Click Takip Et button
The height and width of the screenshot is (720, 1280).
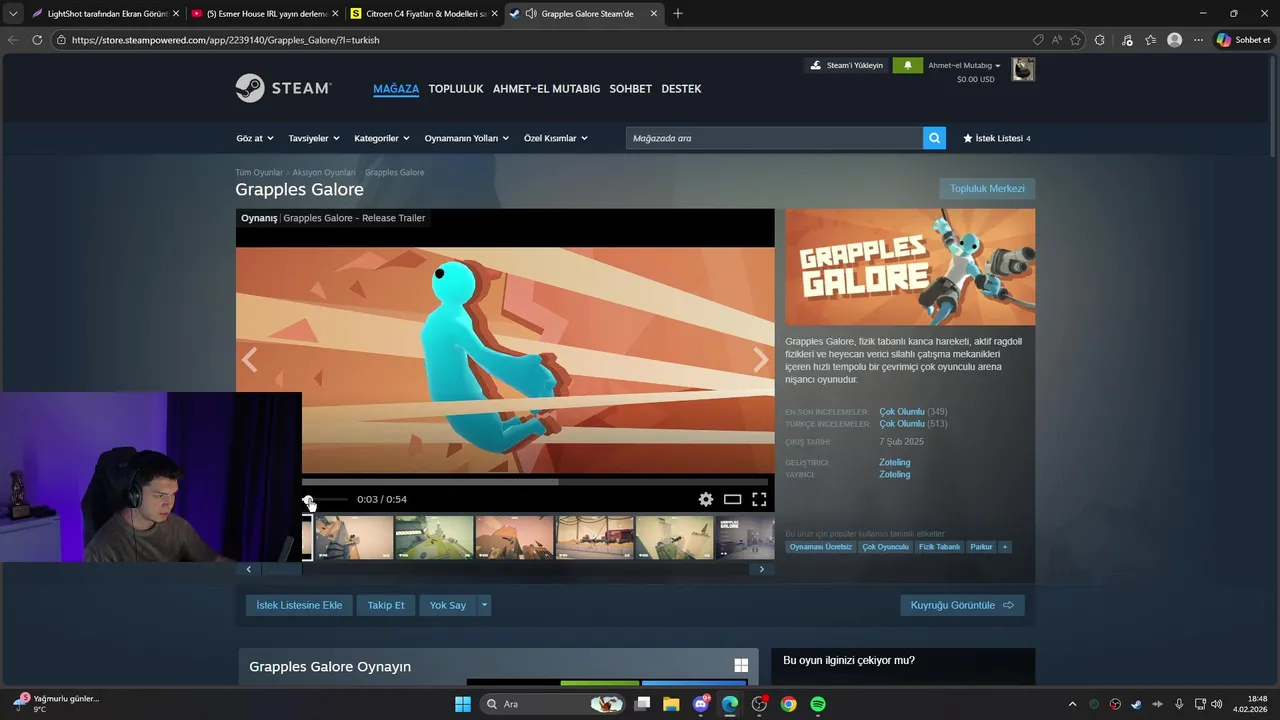[386, 605]
